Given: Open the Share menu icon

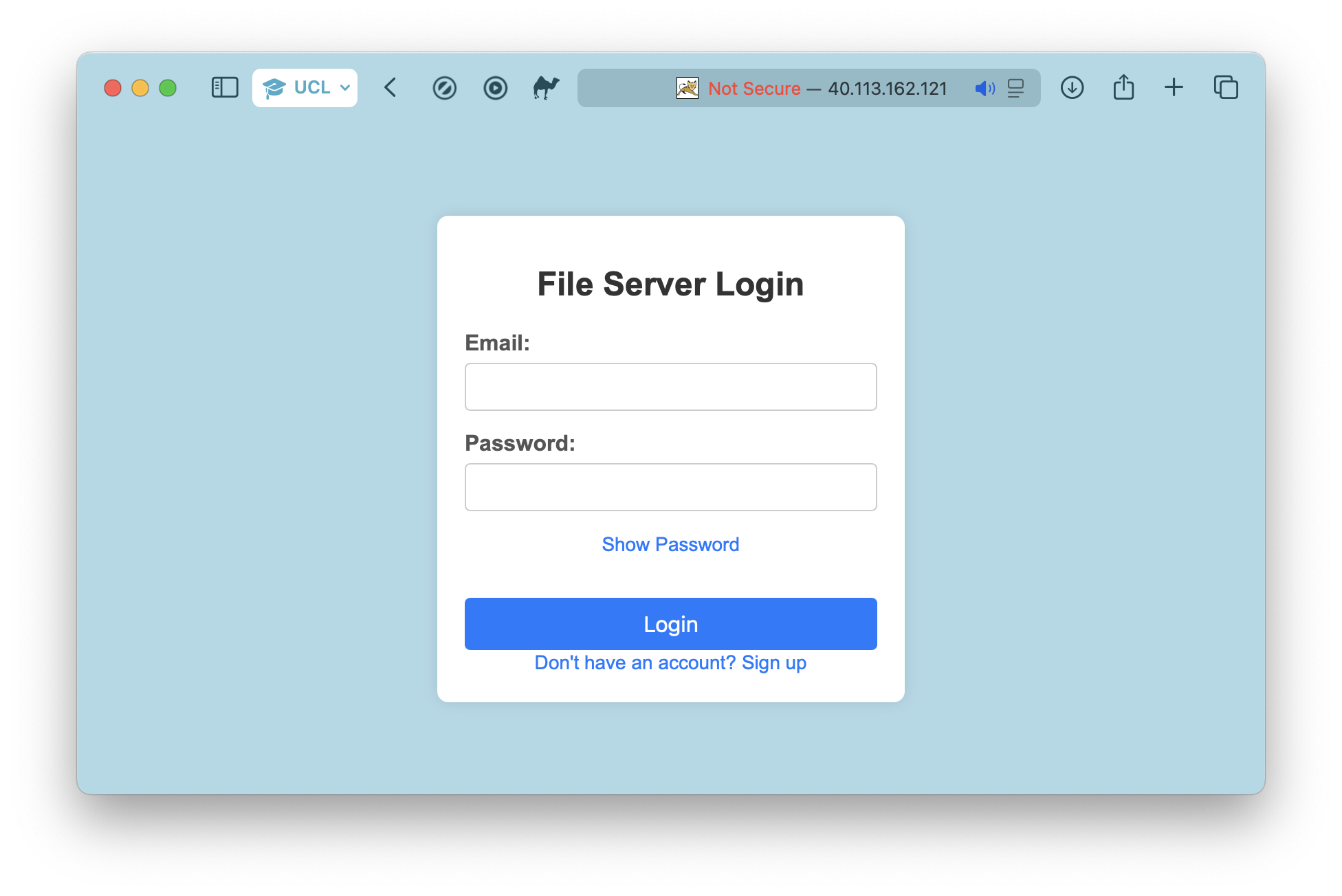Looking at the screenshot, I should [1123, 87].
